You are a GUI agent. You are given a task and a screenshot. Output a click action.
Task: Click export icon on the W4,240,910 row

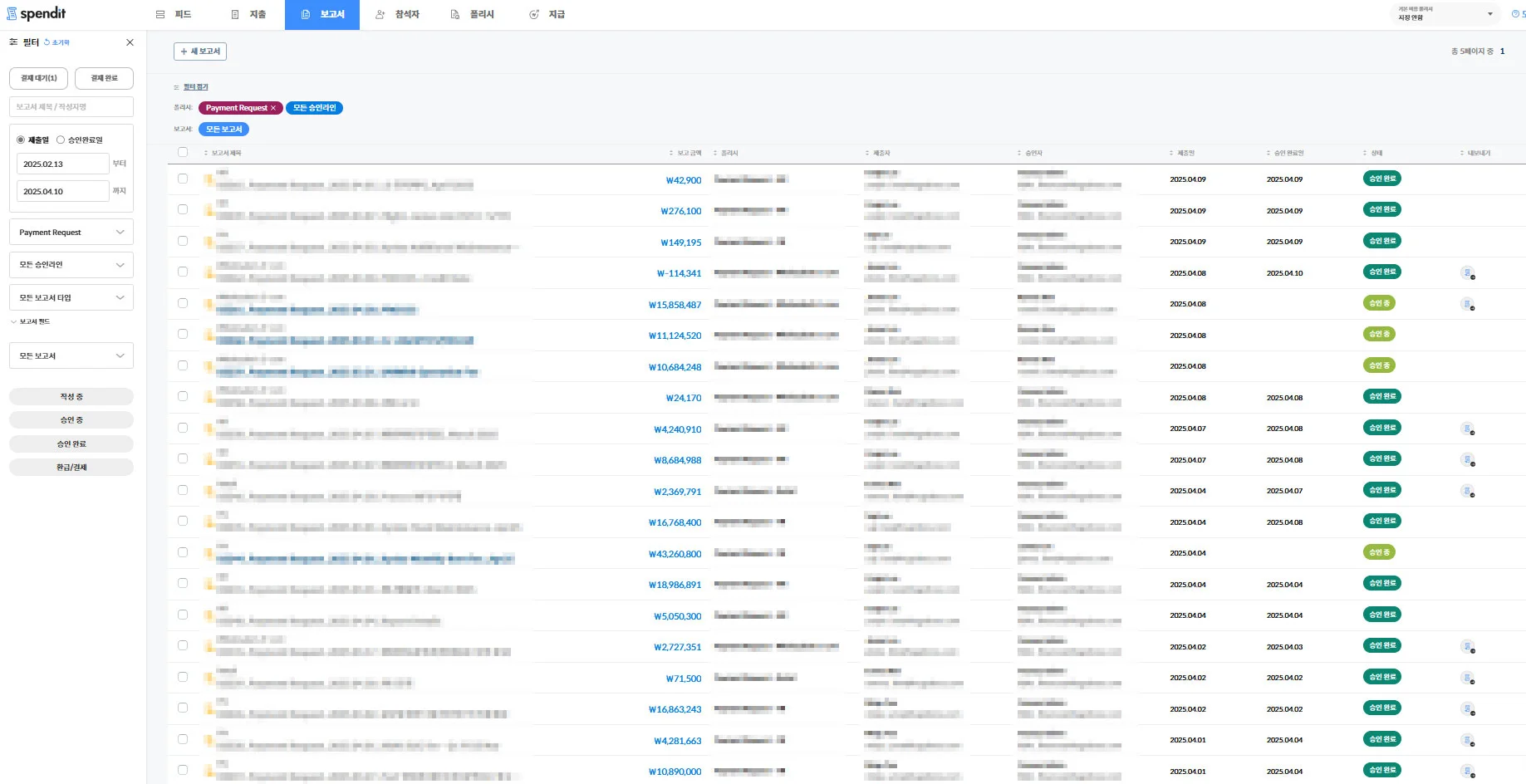1468,429
